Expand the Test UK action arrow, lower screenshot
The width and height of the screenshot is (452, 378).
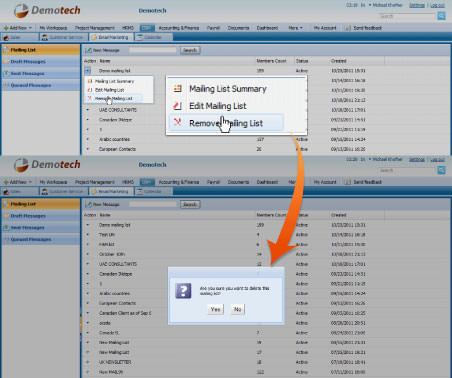pos(88,235)
